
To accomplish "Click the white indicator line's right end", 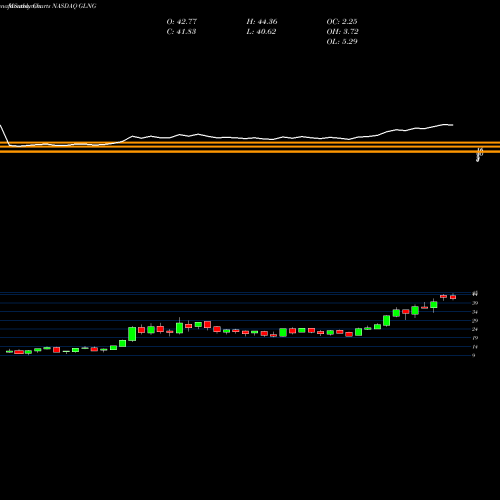I will 452,125.
